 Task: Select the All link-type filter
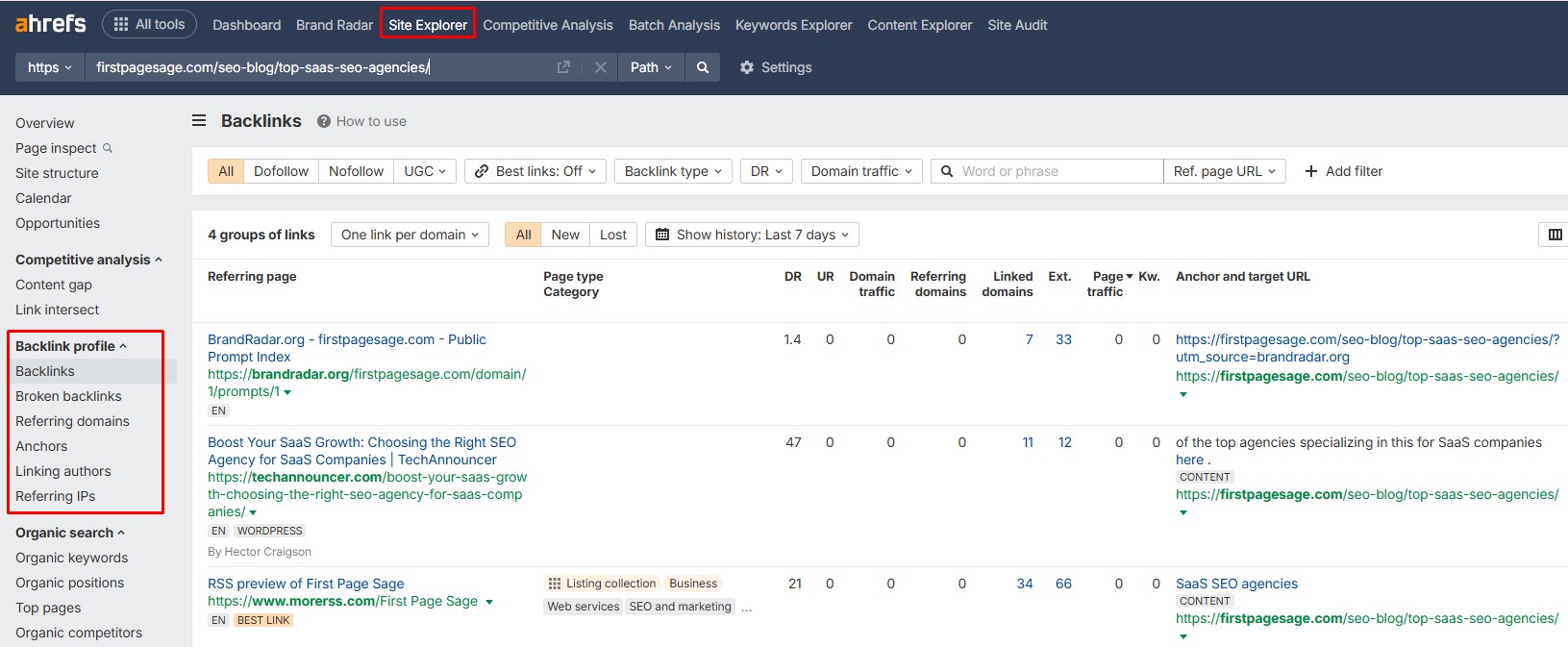pos(226,171)
